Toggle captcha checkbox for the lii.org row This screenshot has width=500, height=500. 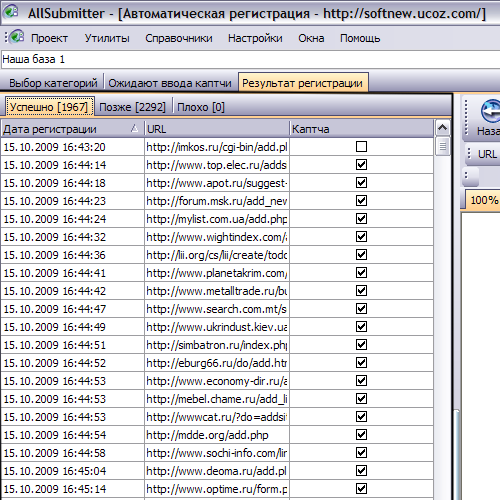pos(361,255)
